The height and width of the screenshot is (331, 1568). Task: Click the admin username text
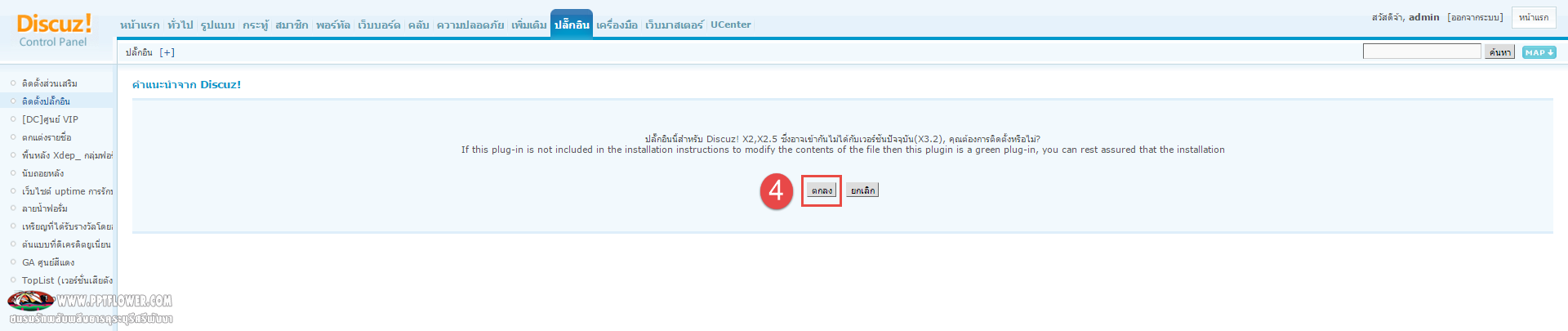(1424, 16)
